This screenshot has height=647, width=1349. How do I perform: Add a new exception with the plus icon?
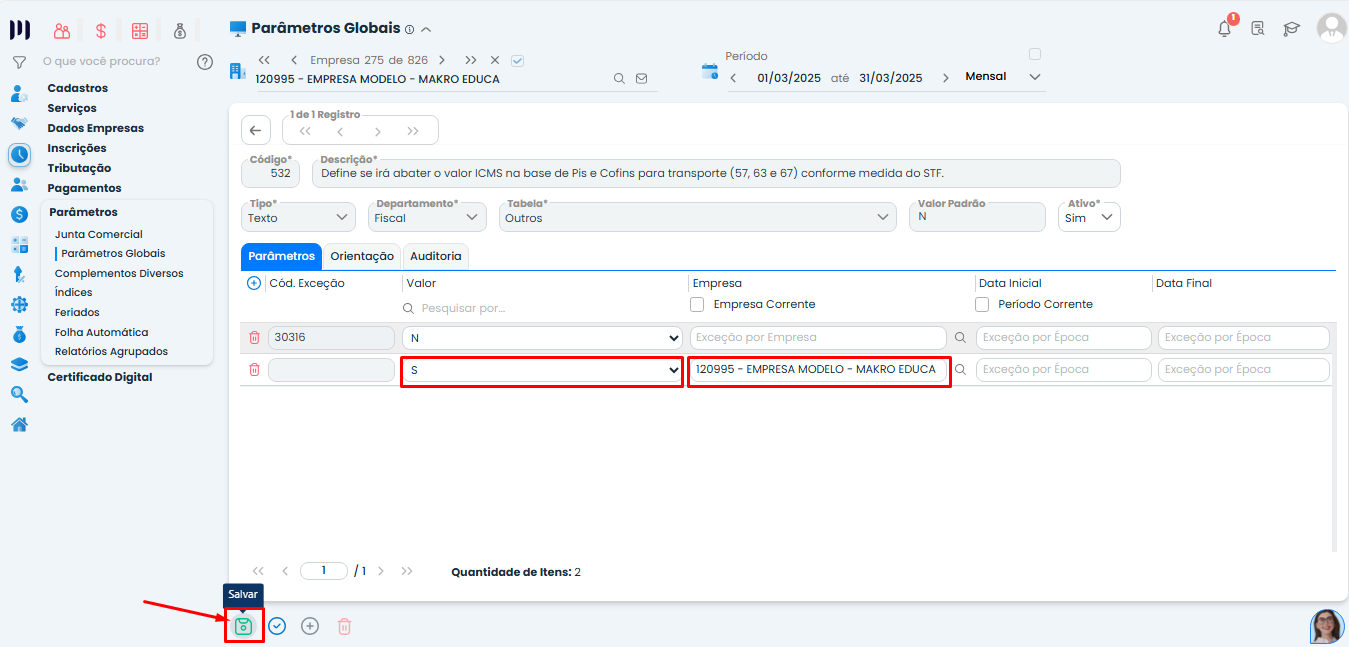coord(254,283)
